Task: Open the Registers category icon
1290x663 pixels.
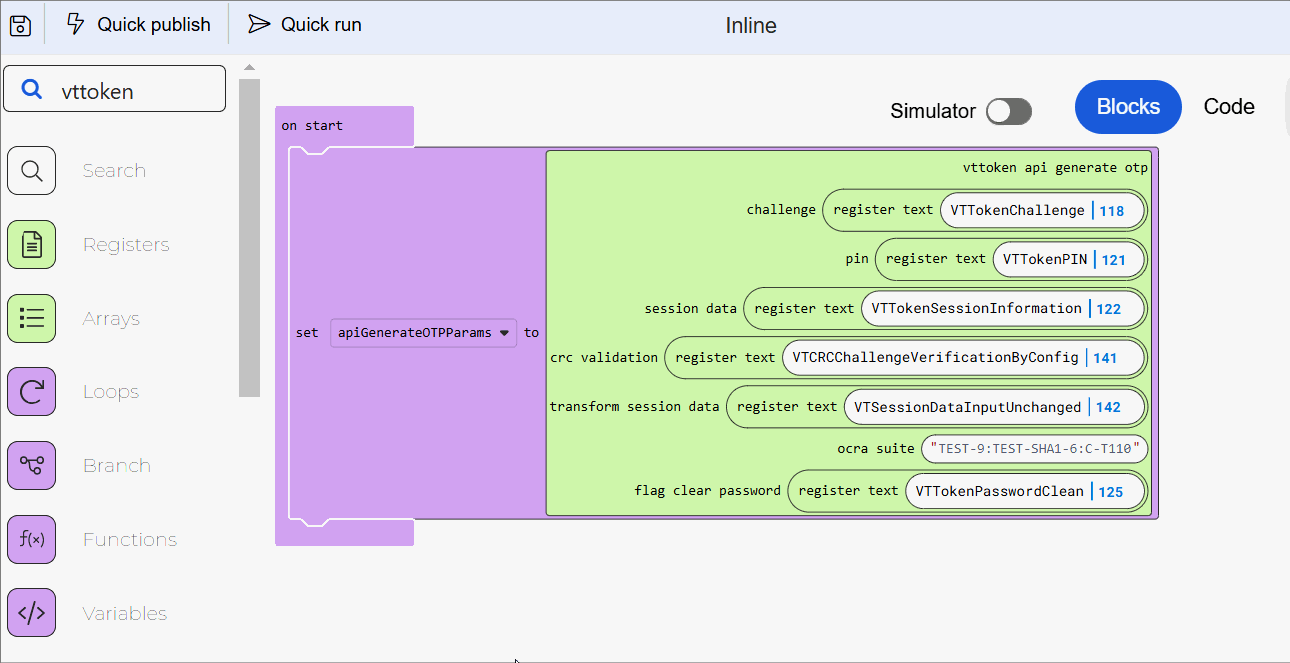Action: coord(31,245)
